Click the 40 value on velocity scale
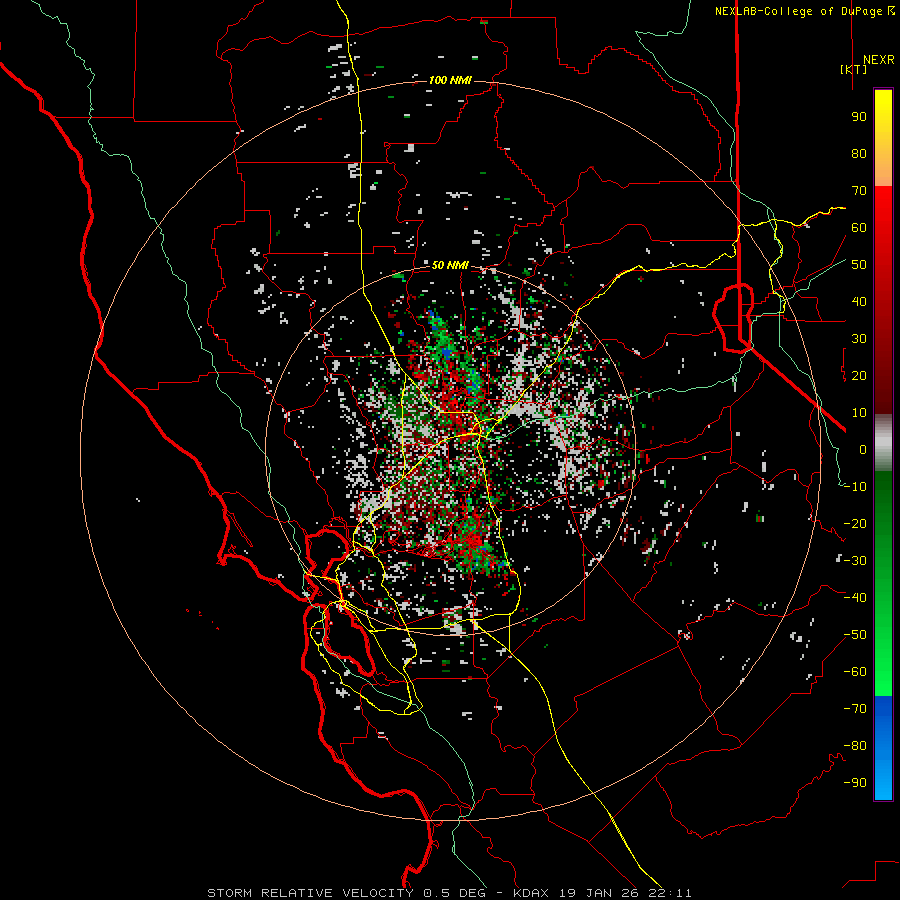 [x=859, y=302]
